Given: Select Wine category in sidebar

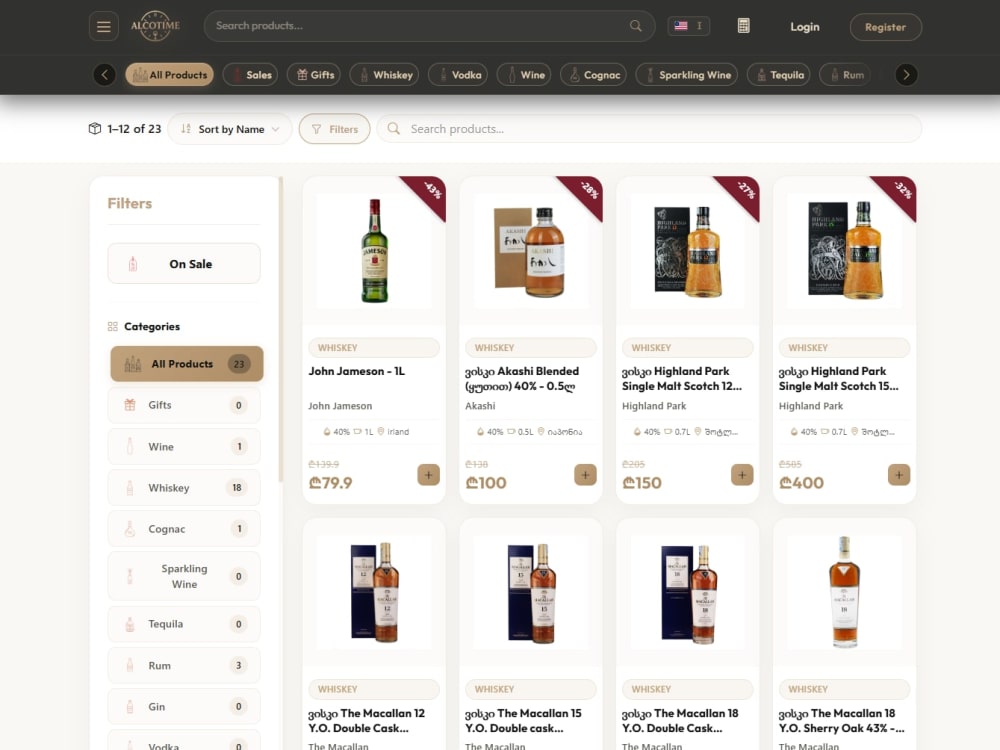Looking at the screenshot, I should pos(184,446).
